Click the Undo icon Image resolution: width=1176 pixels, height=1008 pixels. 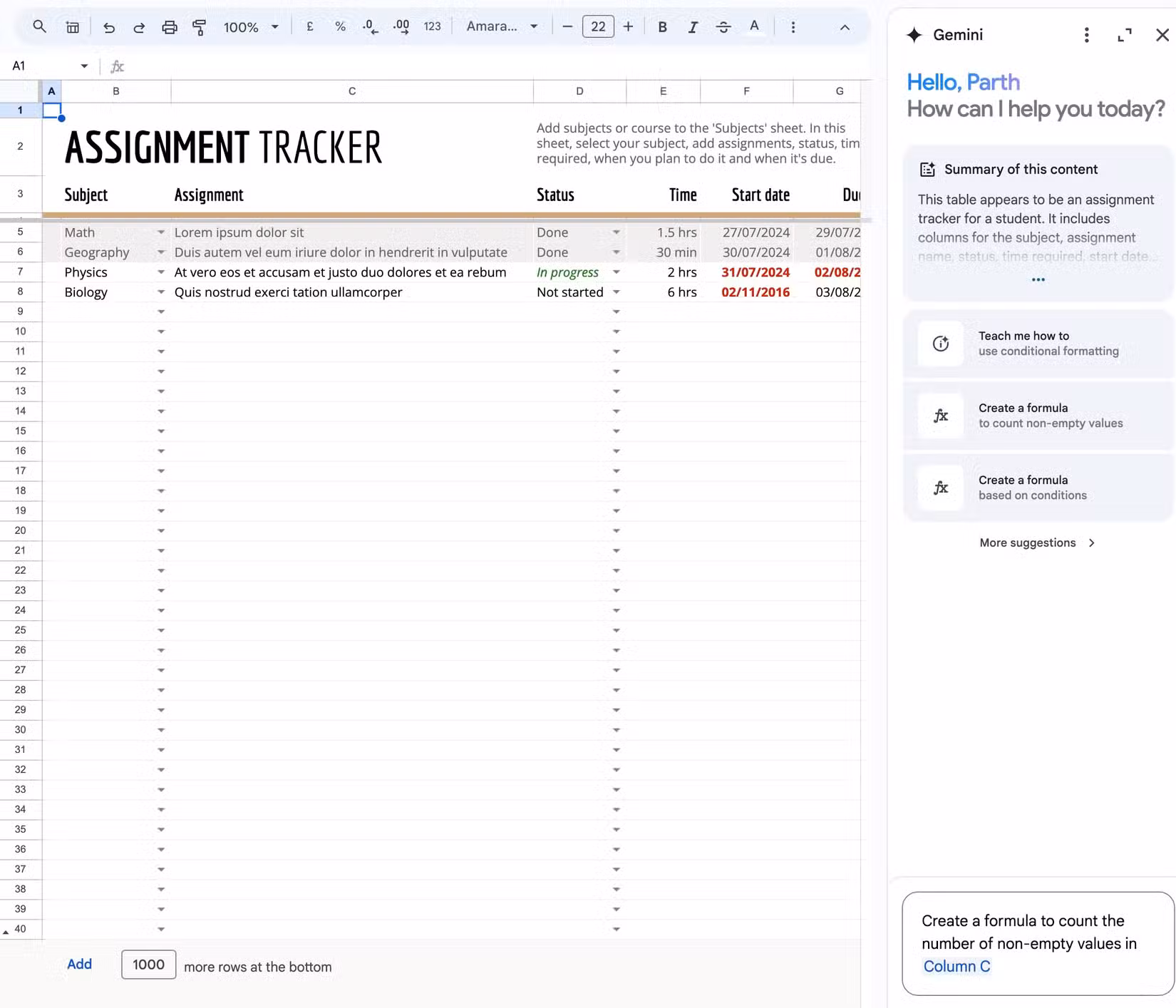click(108, 26)
